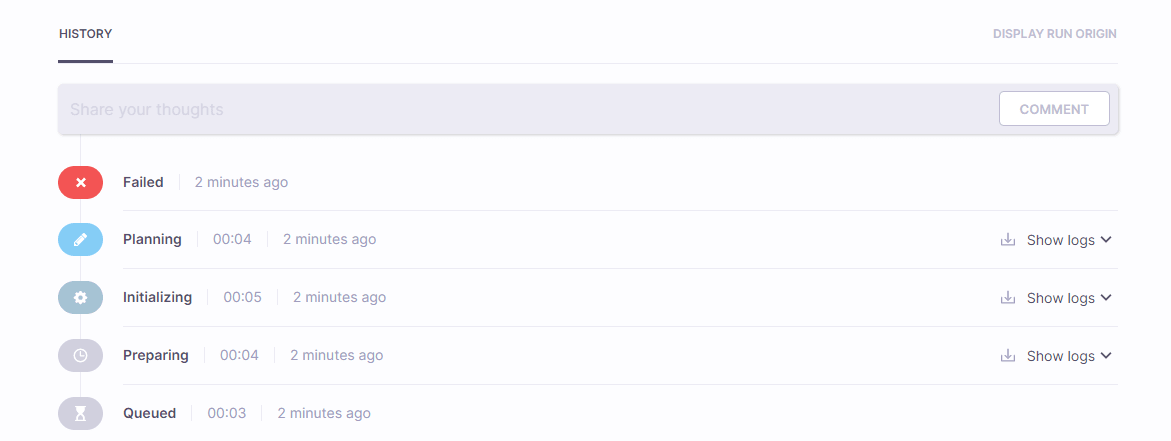The height and width of the screenshot is (441, 1171).
Task: Focus the Share your thoughts field
Action: (523, 109)
